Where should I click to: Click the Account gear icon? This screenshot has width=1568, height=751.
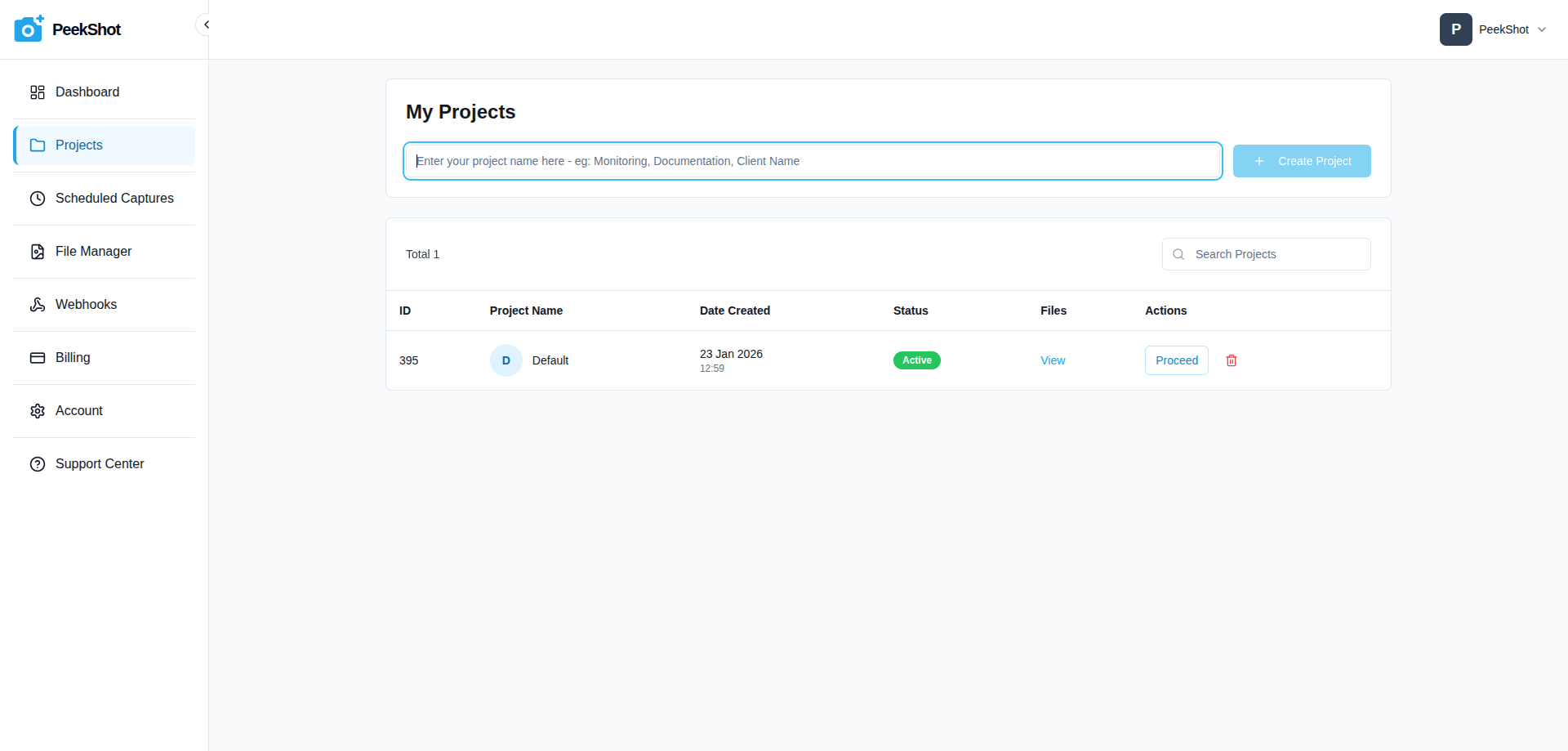click(38, 411)
